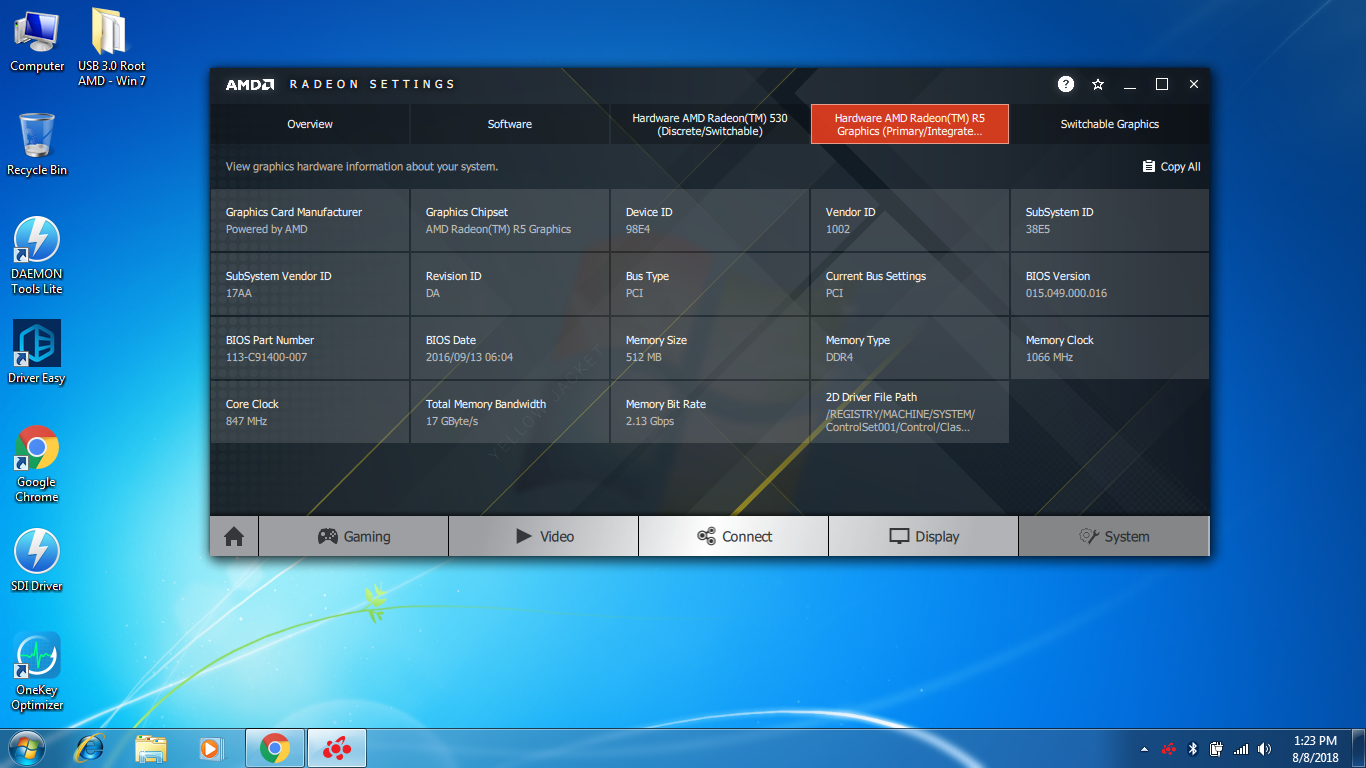Viewport: 1366px width, 768px height.
Task: Click the Bus Type tile
Action: pos(710,284)
